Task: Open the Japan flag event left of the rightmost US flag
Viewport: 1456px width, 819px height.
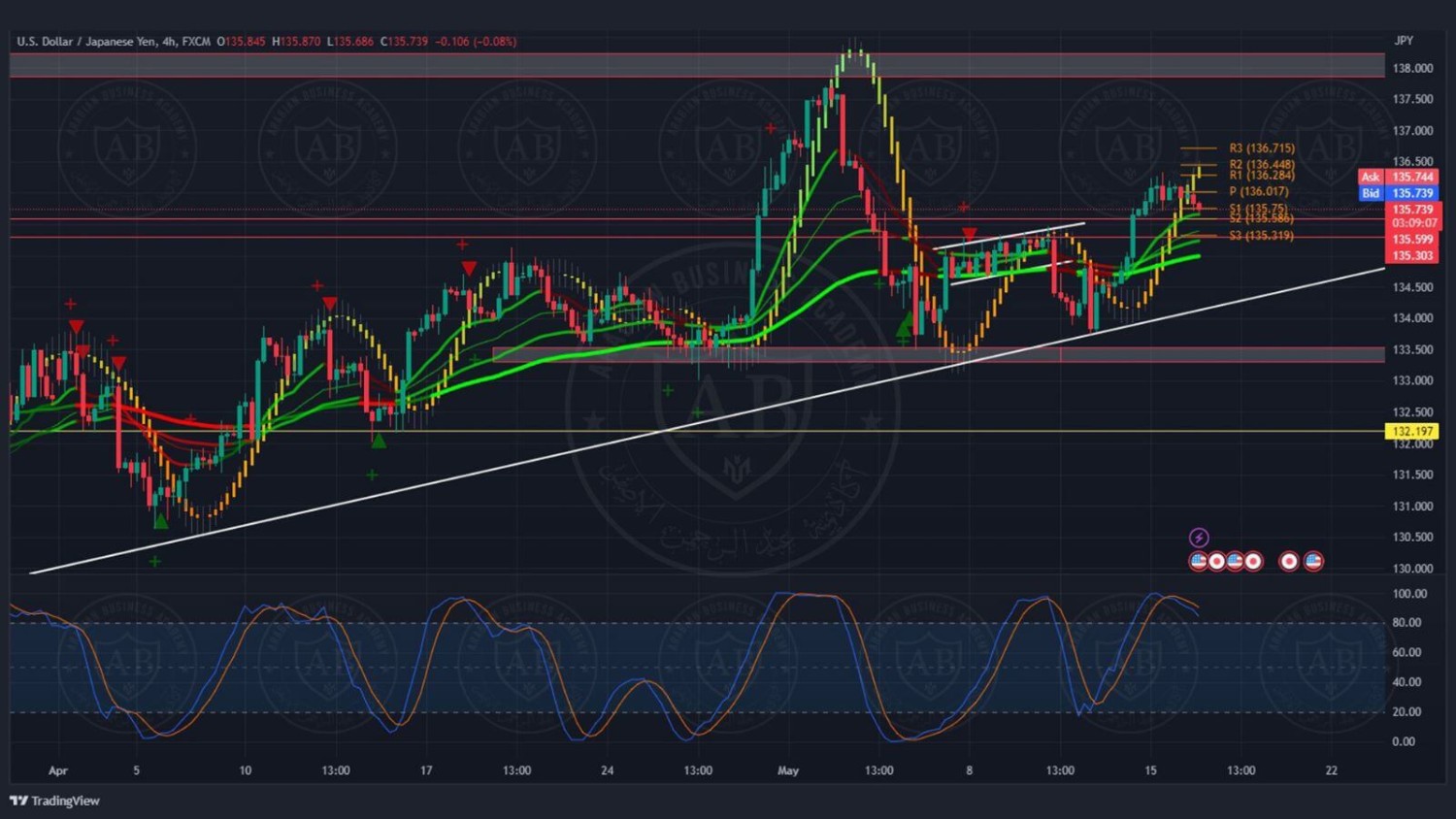Action: (x=1289, y=561)
